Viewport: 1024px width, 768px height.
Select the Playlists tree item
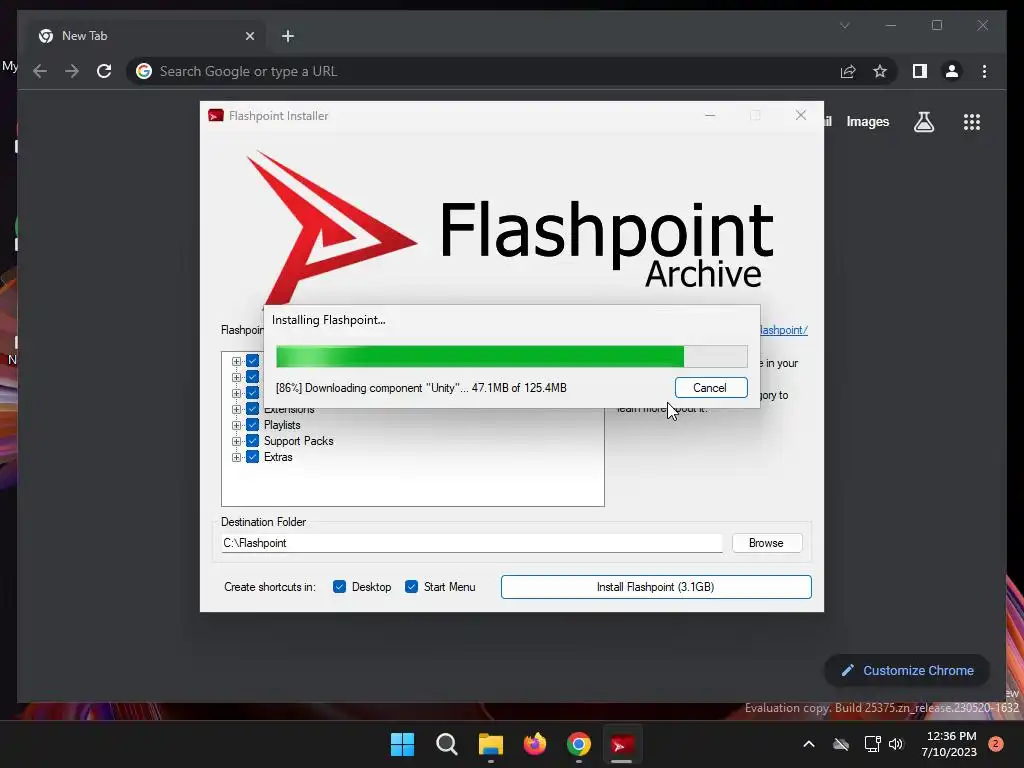pyautogui.click(x=282, y=425)
